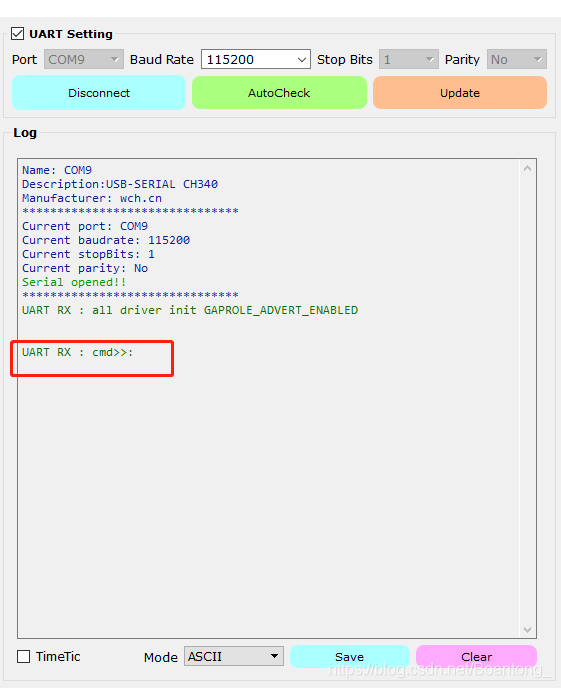Click 'Current port: COM9' log line
Screen dimensions: 561x688
85,226
